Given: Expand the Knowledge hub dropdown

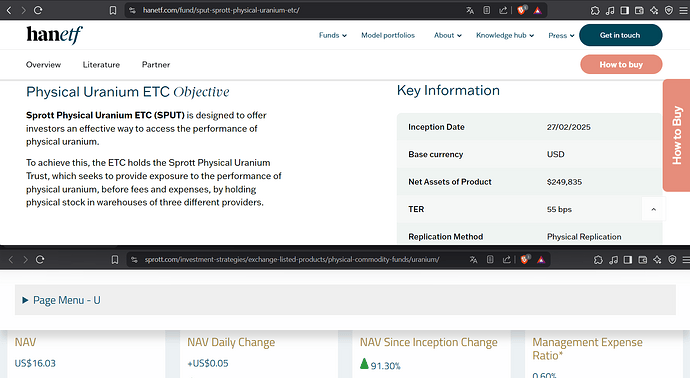Looking at the screenshot, I should [x=505, y=35].
